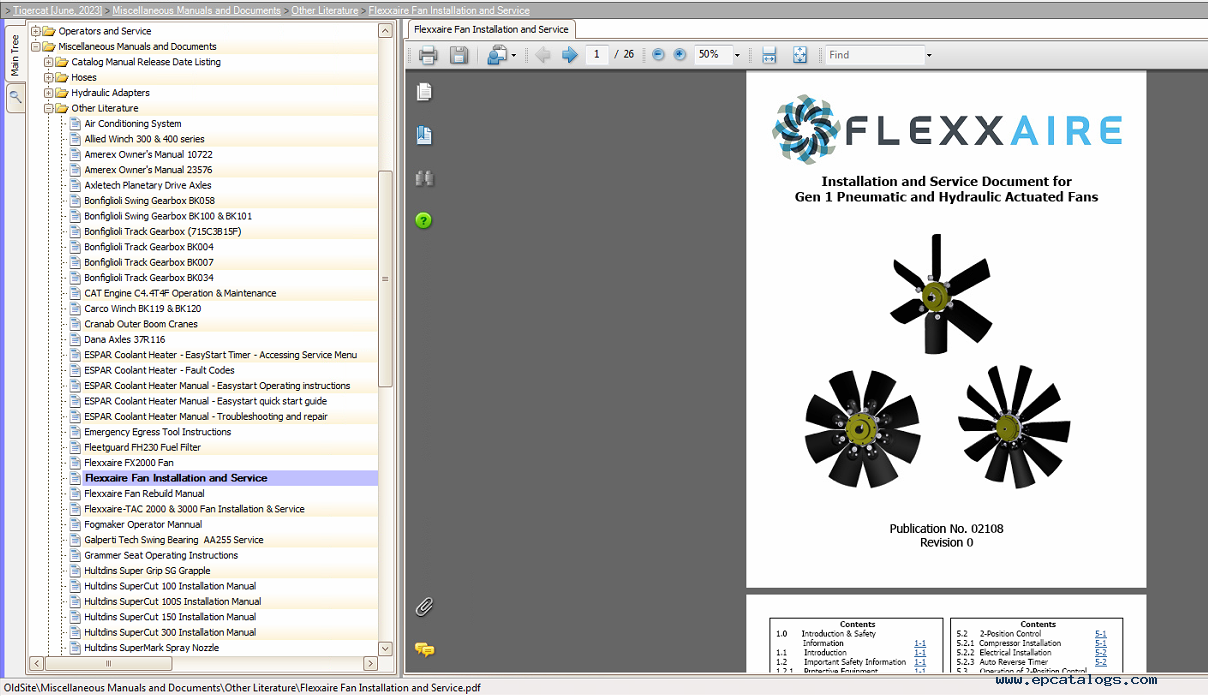Open the bookmarks panel icon
The width and height of the screenshot is (1208, 696).
[x=424, y=136]
